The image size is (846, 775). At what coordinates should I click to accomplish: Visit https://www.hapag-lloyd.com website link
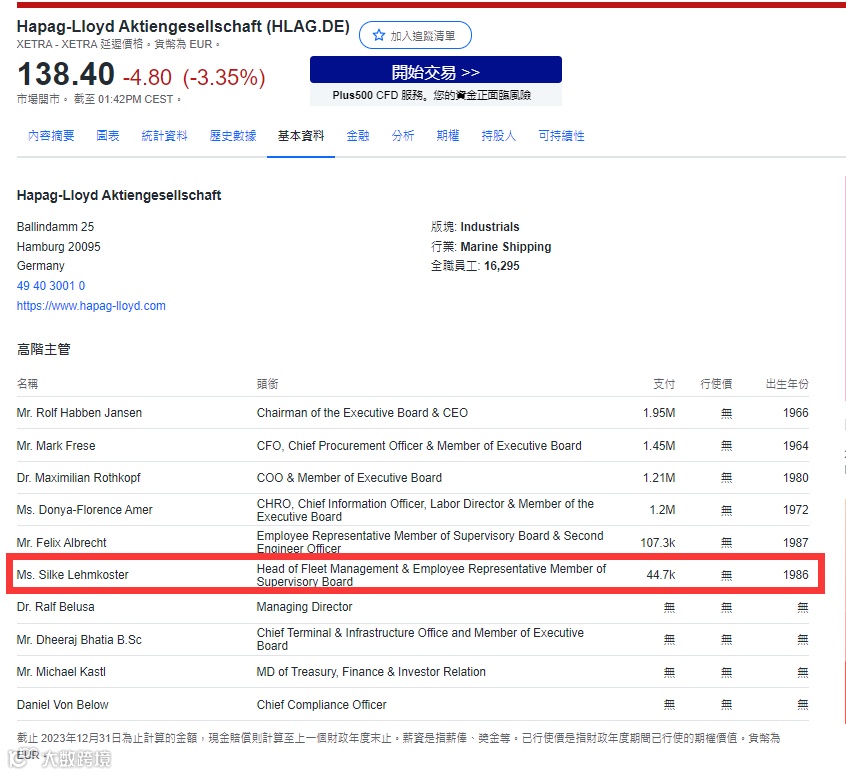click(91, 305)
